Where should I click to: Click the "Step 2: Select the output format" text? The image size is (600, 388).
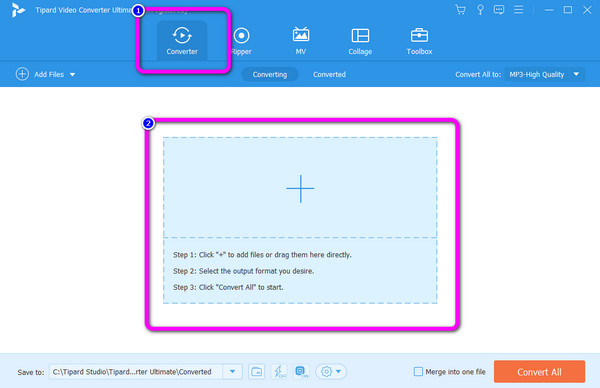243,271
